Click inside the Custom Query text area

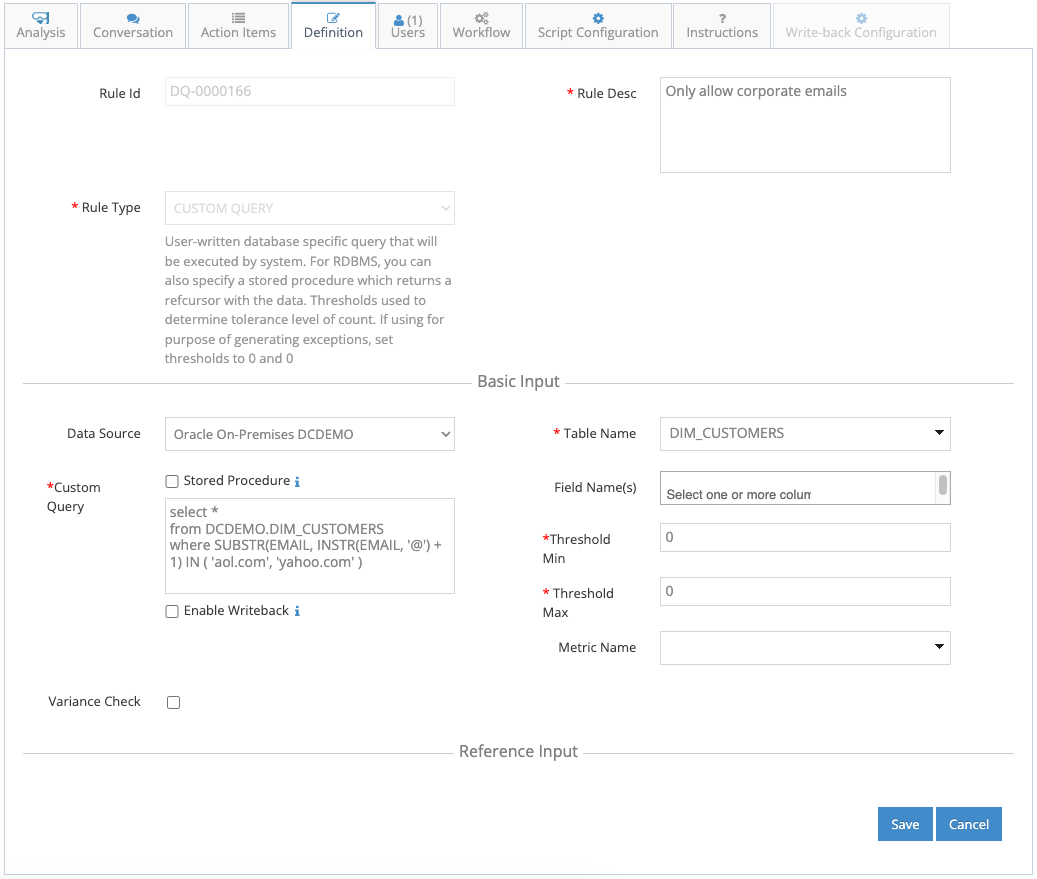click(x=310, y=546)
